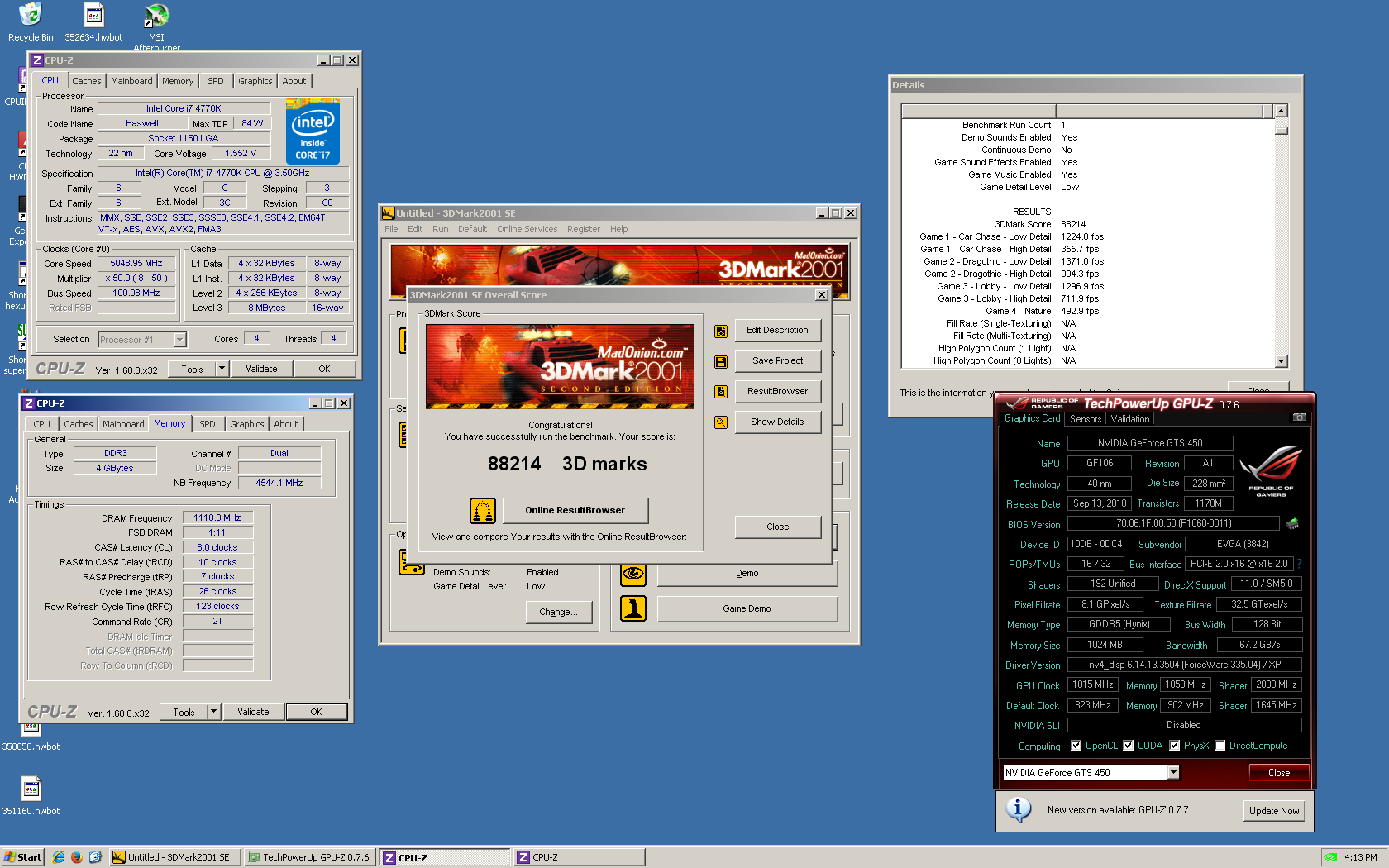Launch MSI Afterburner from the desktop shortcut

(156, 26)
